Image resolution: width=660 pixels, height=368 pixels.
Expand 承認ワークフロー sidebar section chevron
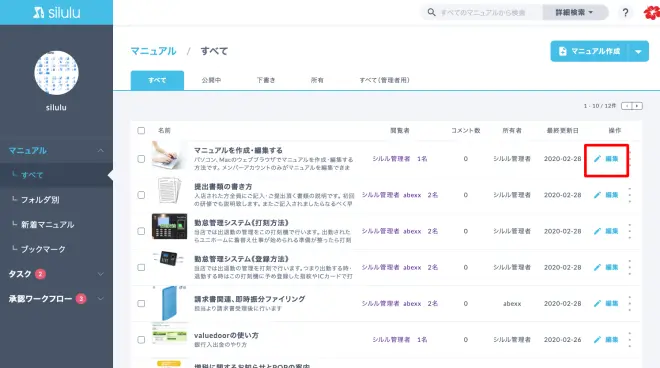(x=101, y=299)
